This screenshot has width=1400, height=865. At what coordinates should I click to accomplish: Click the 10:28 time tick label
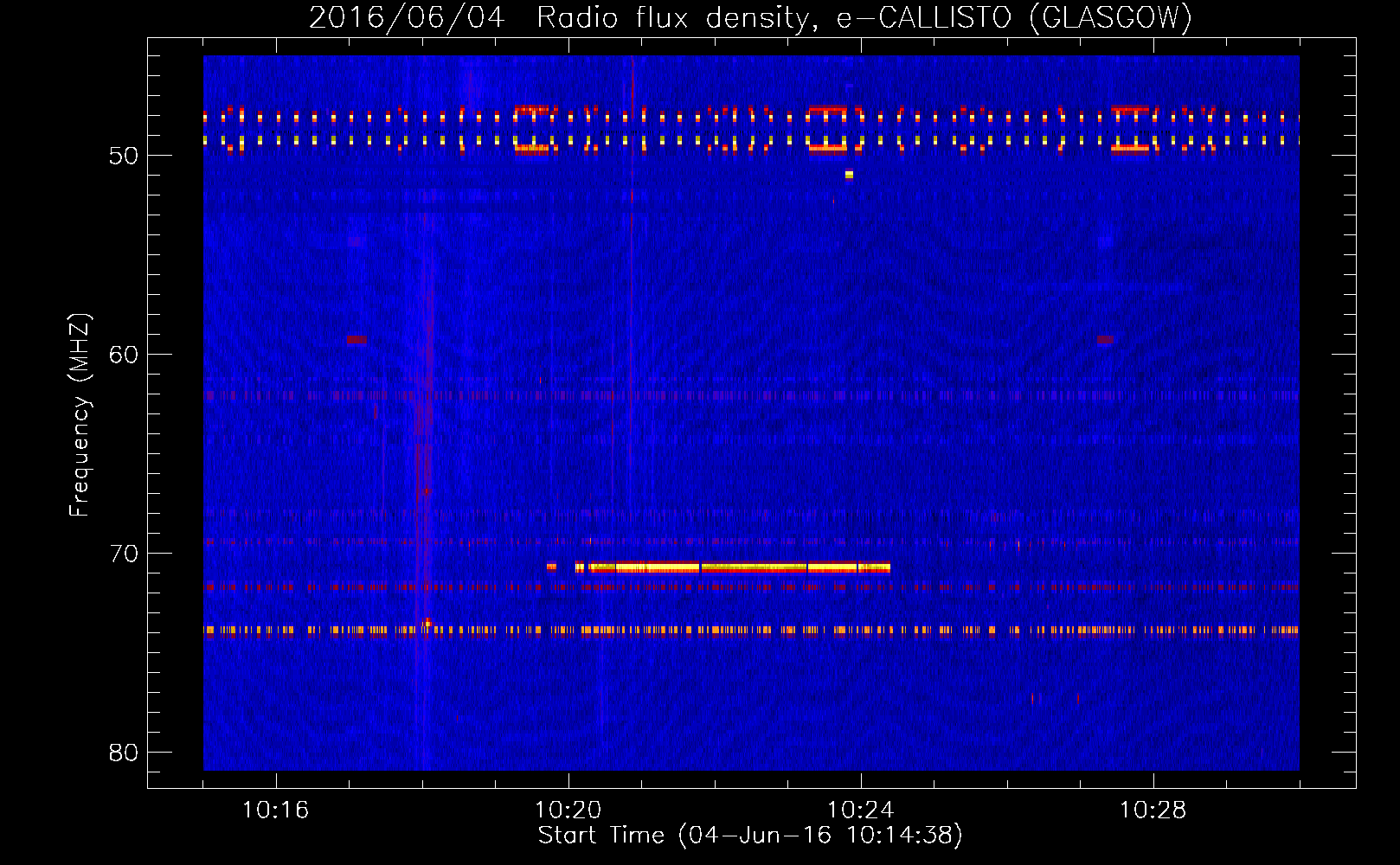[x=1153, y=811]
